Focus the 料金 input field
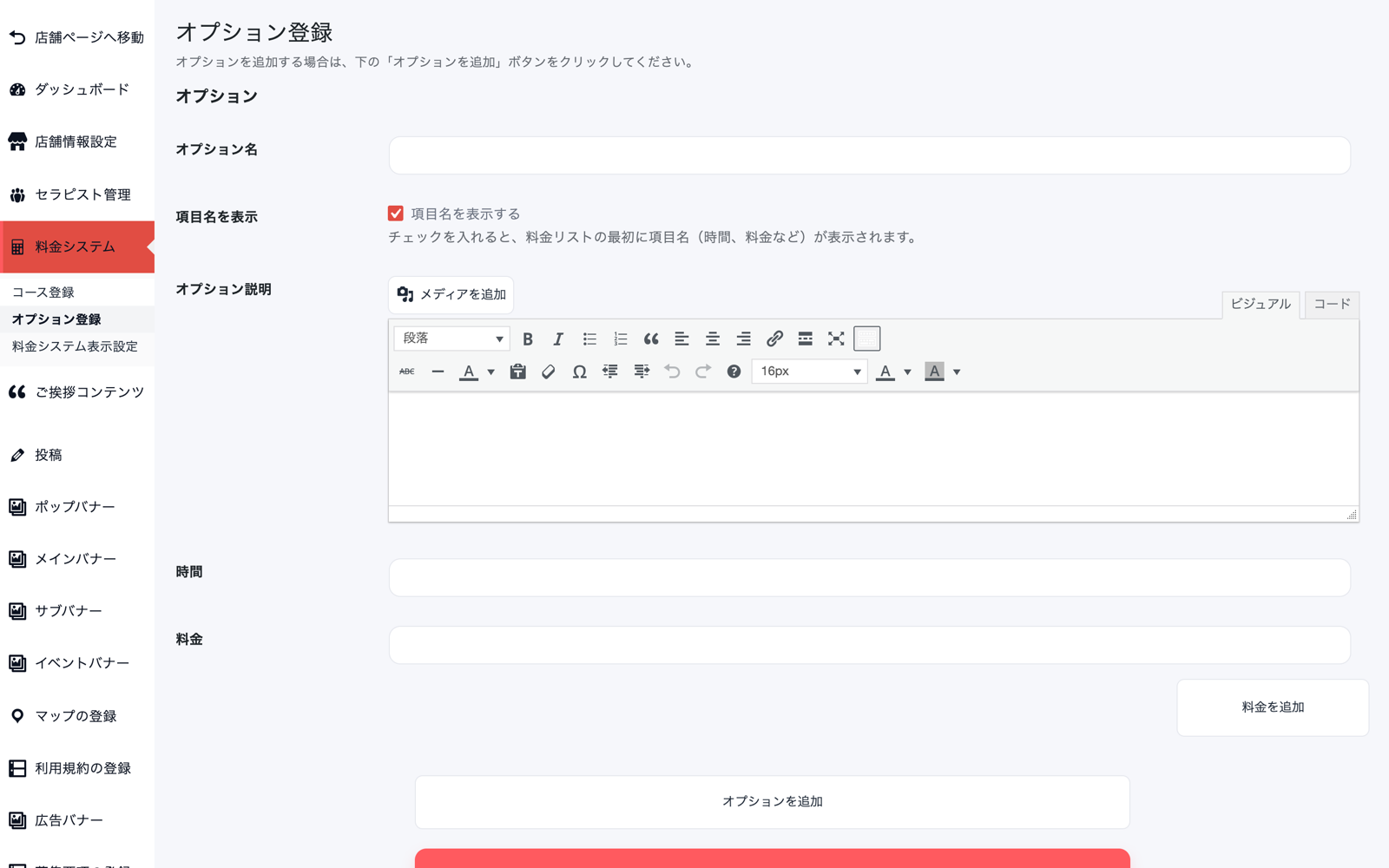This screenshot has height=868, width=1389. [x=869, y=645]
